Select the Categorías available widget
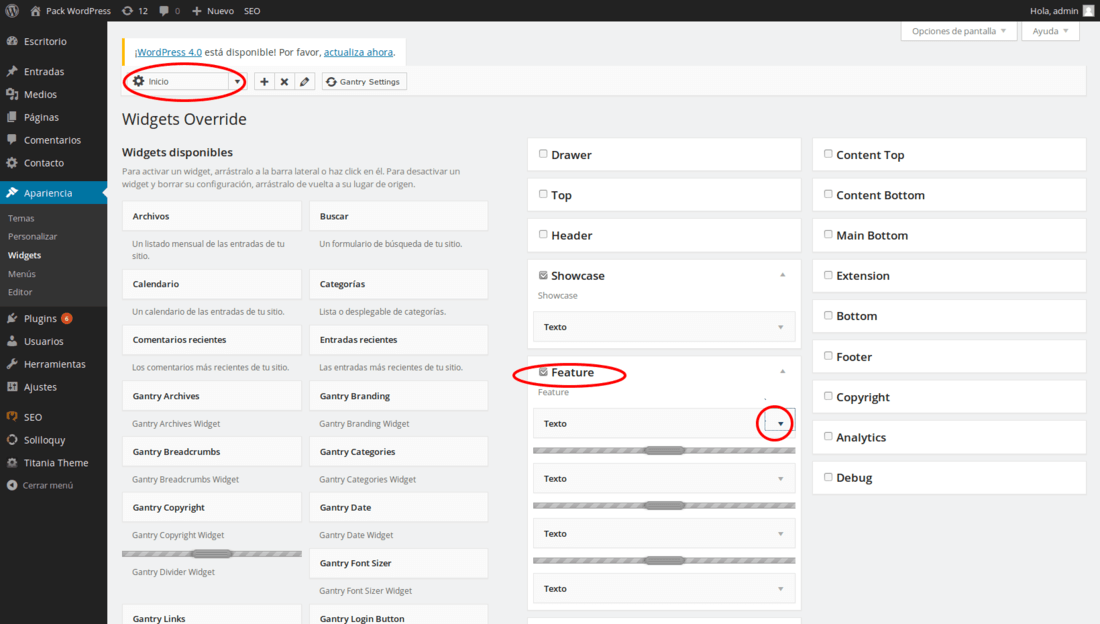 [x=398, y=284]
